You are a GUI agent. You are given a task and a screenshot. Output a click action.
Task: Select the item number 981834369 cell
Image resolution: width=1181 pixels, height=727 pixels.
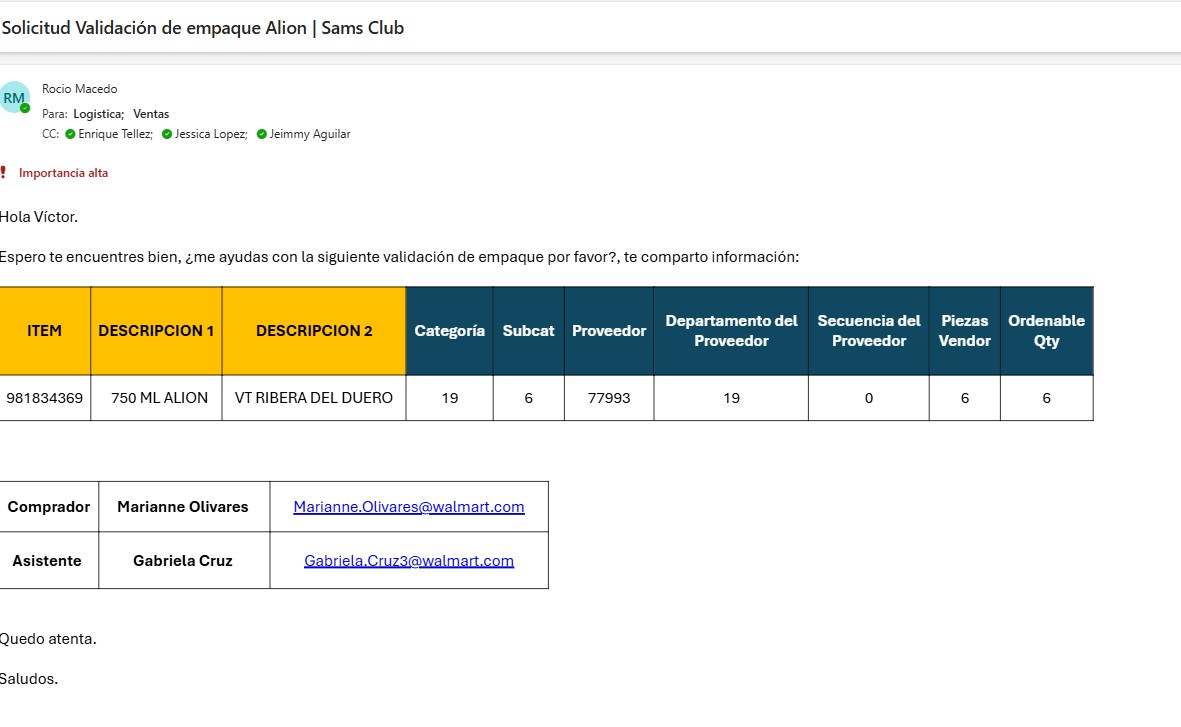44,398
